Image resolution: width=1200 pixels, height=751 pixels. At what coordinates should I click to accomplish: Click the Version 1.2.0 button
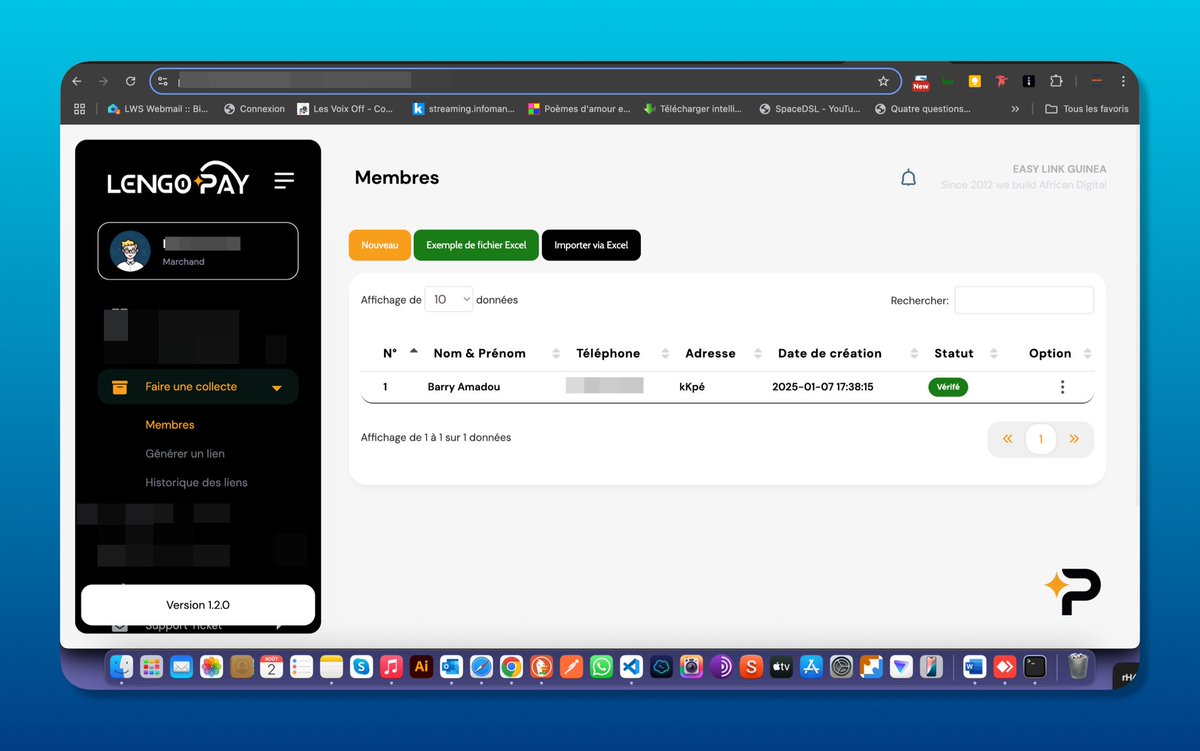pos(198,605)
